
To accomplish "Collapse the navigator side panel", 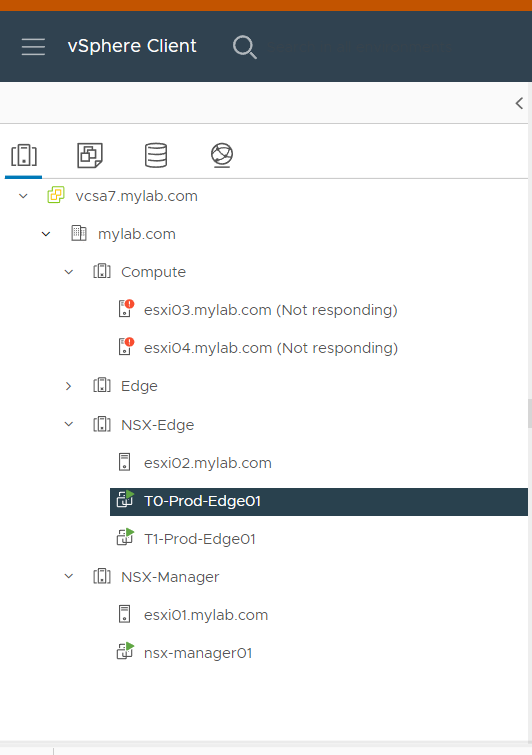I will tap(519, 103).
